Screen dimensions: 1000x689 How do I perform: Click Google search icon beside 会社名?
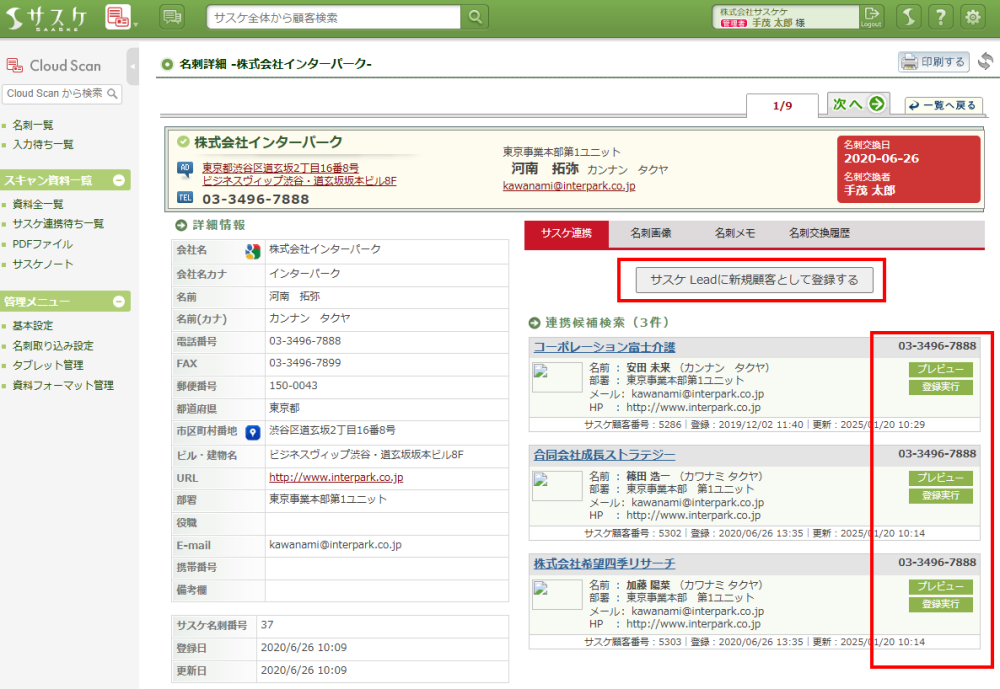(253, 250)
